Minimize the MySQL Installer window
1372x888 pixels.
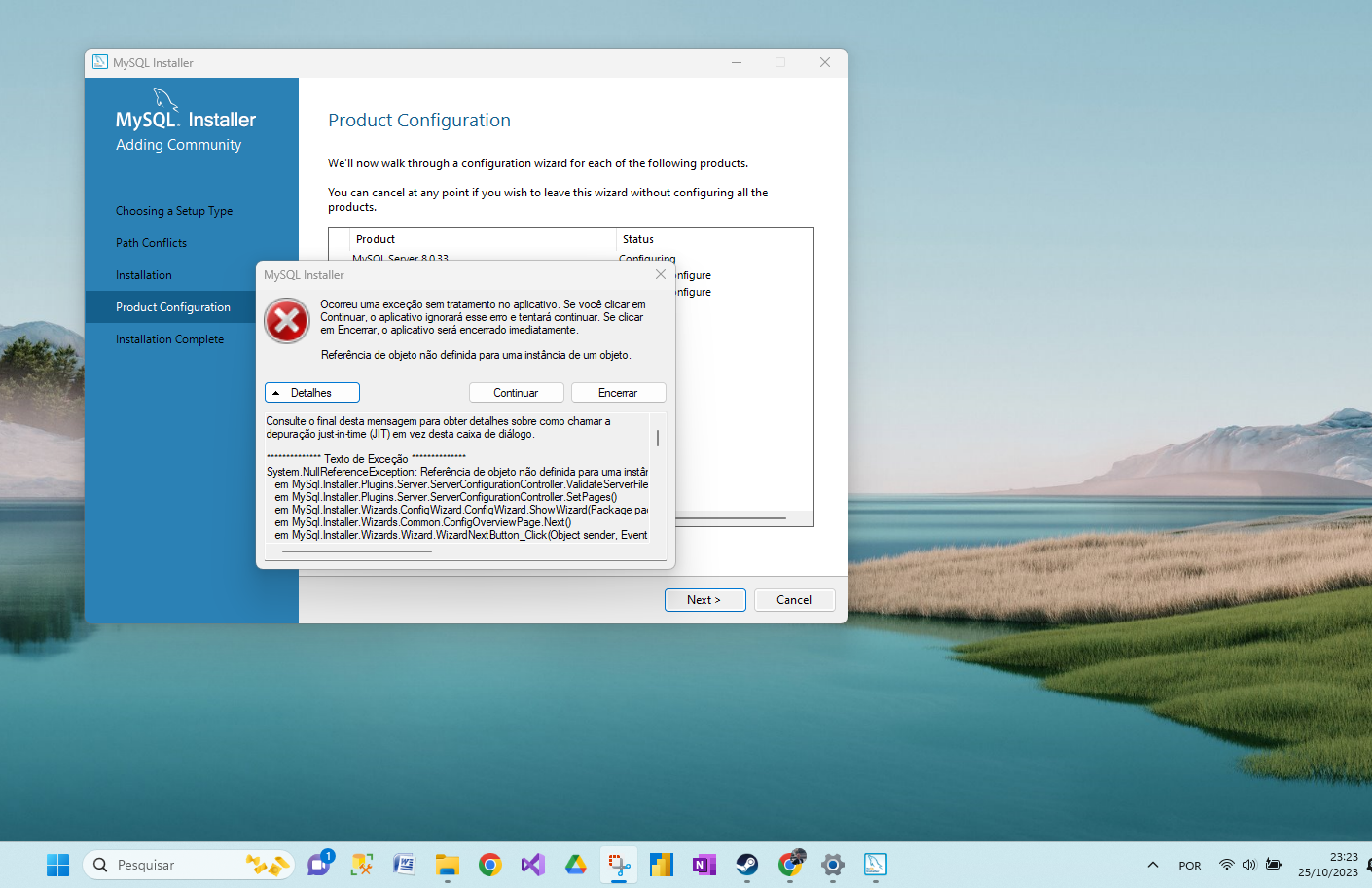tap(737, 62)
